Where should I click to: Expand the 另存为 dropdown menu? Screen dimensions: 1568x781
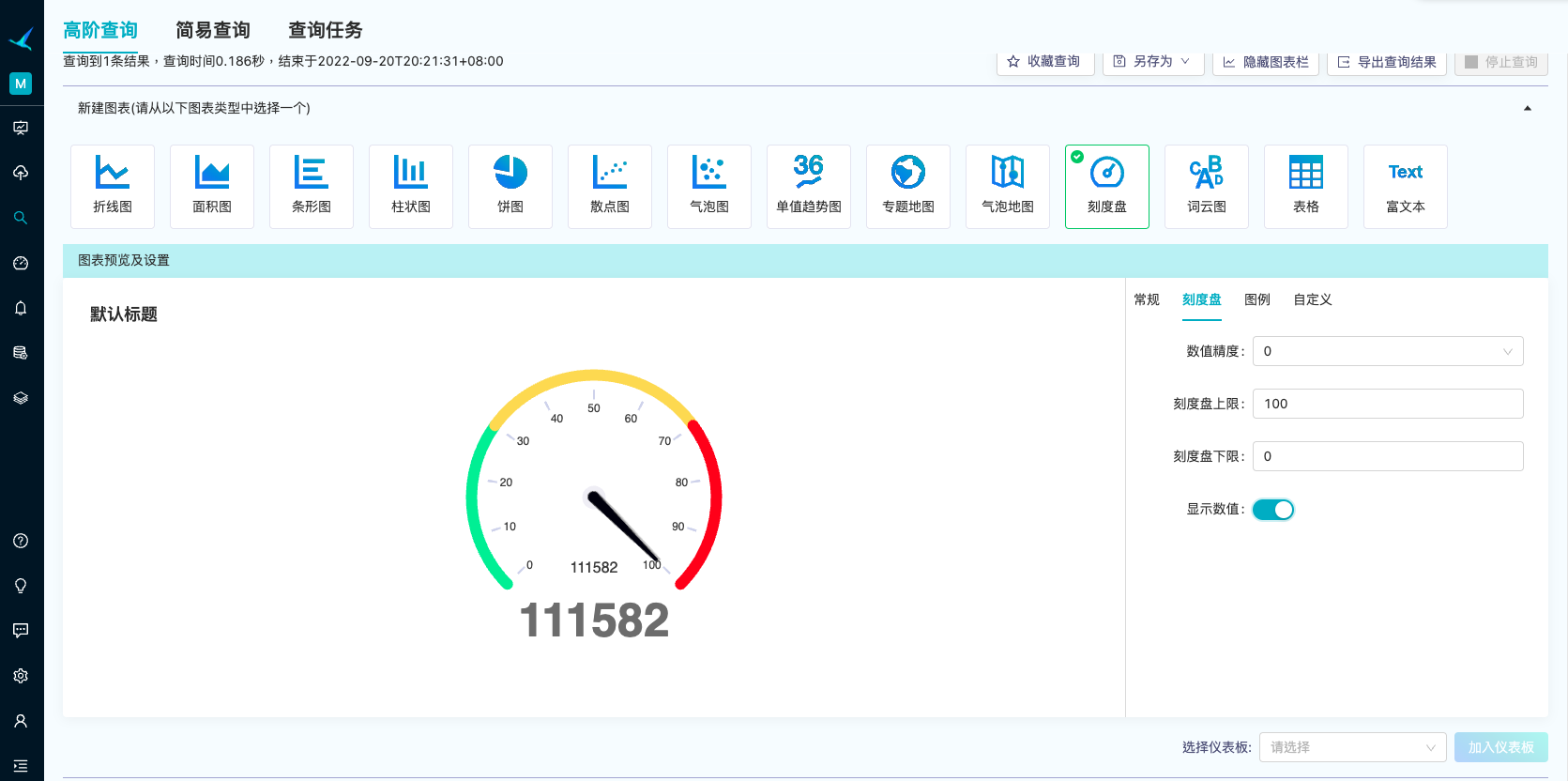click(1153, 61)
